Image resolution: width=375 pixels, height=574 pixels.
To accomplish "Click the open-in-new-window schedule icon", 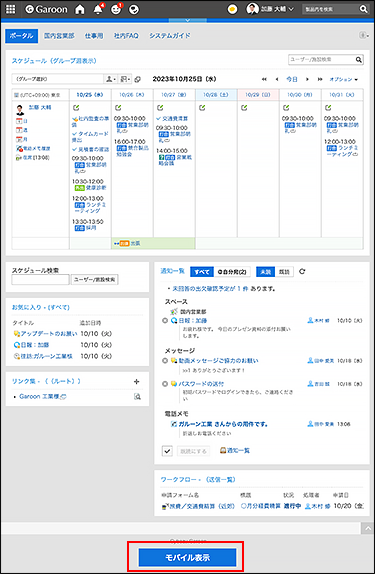I will pyautogui.click(x=137, y=79).
